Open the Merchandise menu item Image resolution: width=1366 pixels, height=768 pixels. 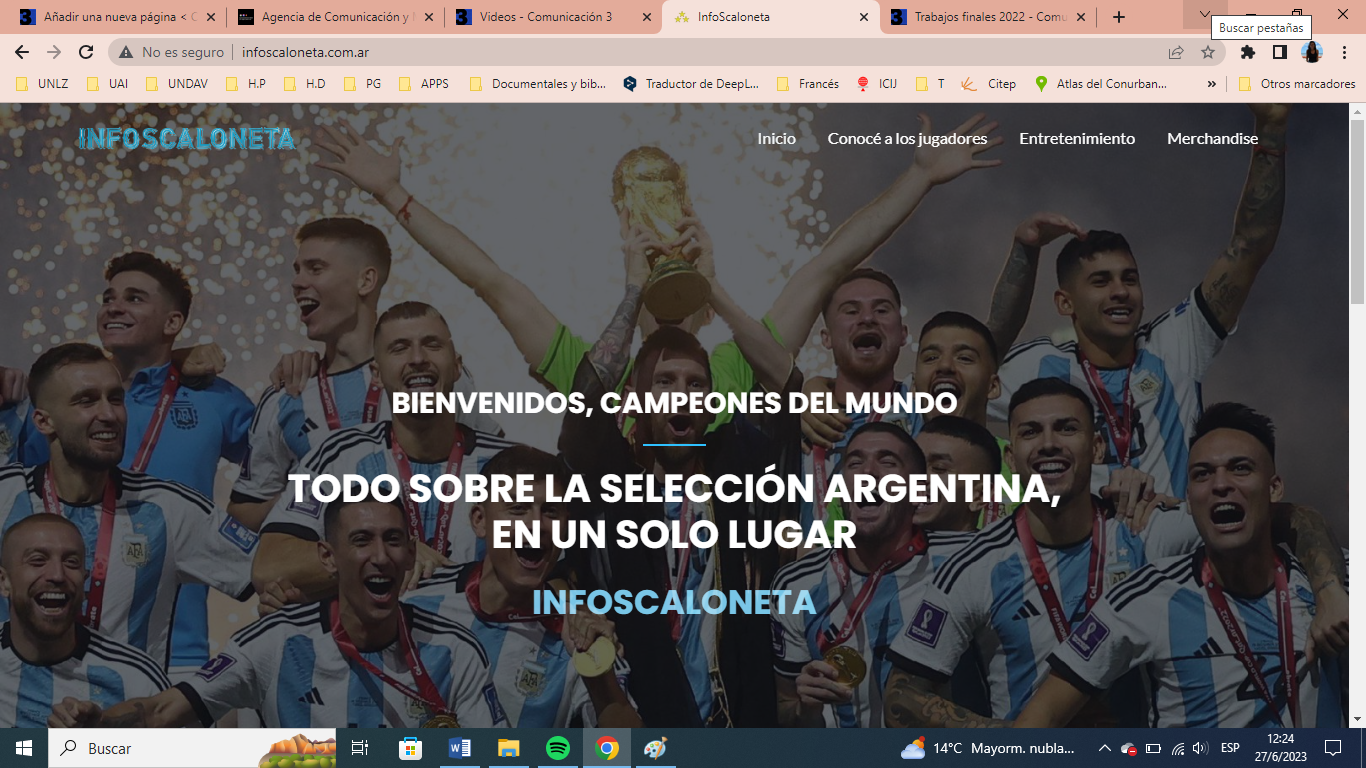coord(1212,139)
